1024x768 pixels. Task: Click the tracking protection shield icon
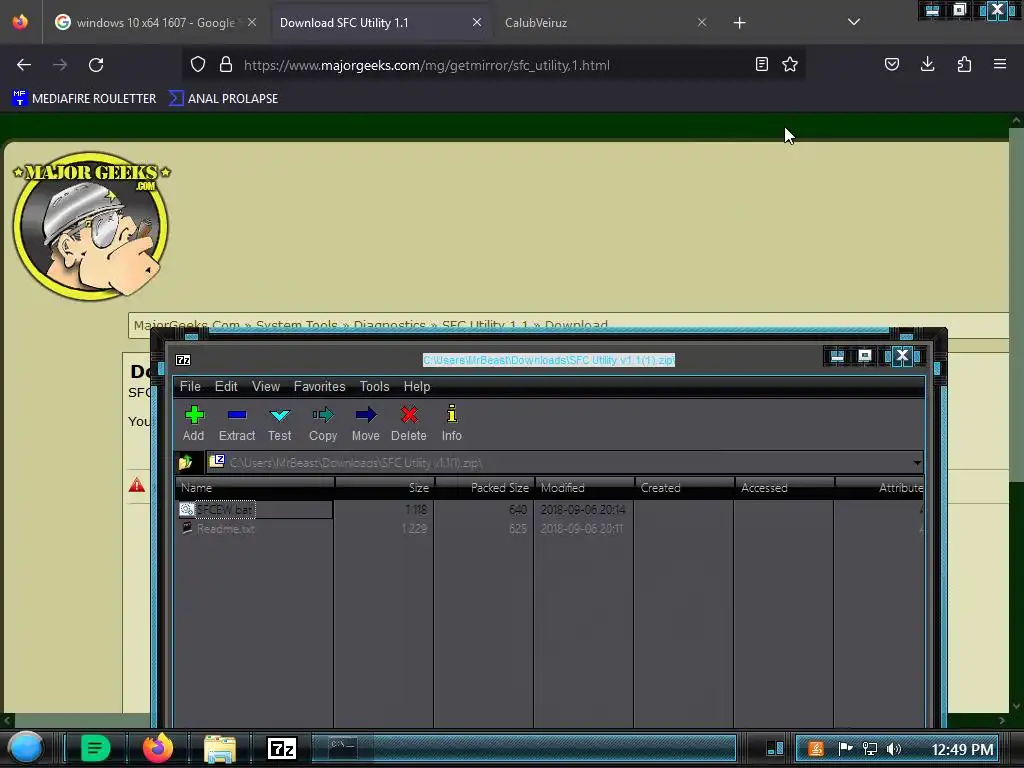tap(198, 65)
